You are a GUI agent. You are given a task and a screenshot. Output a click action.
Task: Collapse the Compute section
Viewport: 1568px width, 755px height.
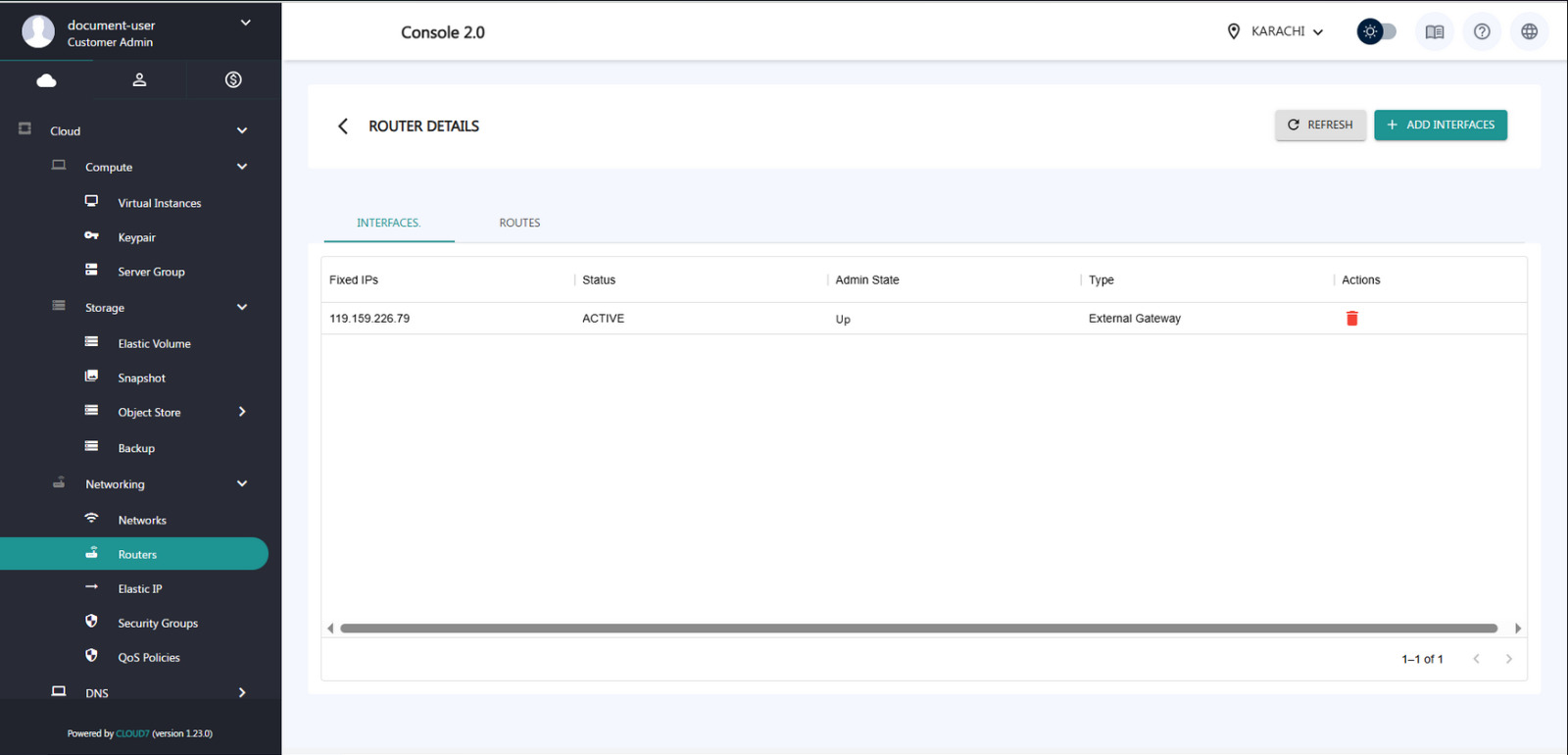pos(241,167)
